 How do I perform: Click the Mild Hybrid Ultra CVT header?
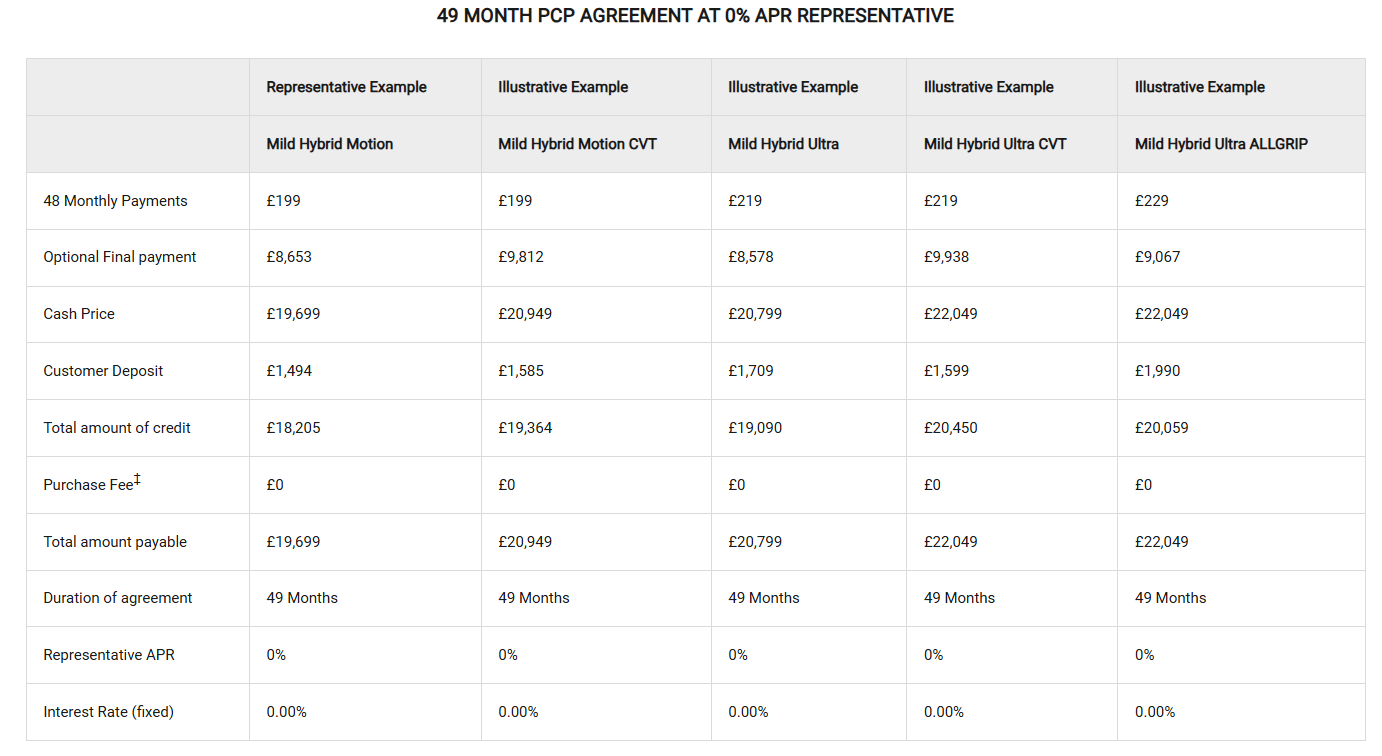[995, 144]
